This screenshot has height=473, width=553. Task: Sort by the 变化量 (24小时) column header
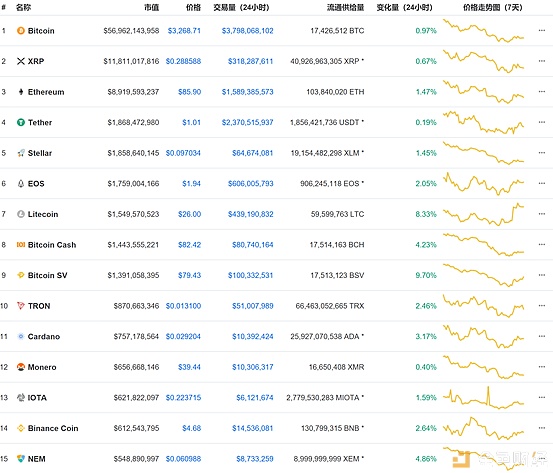pyautogui.click(x=404, y=7)
